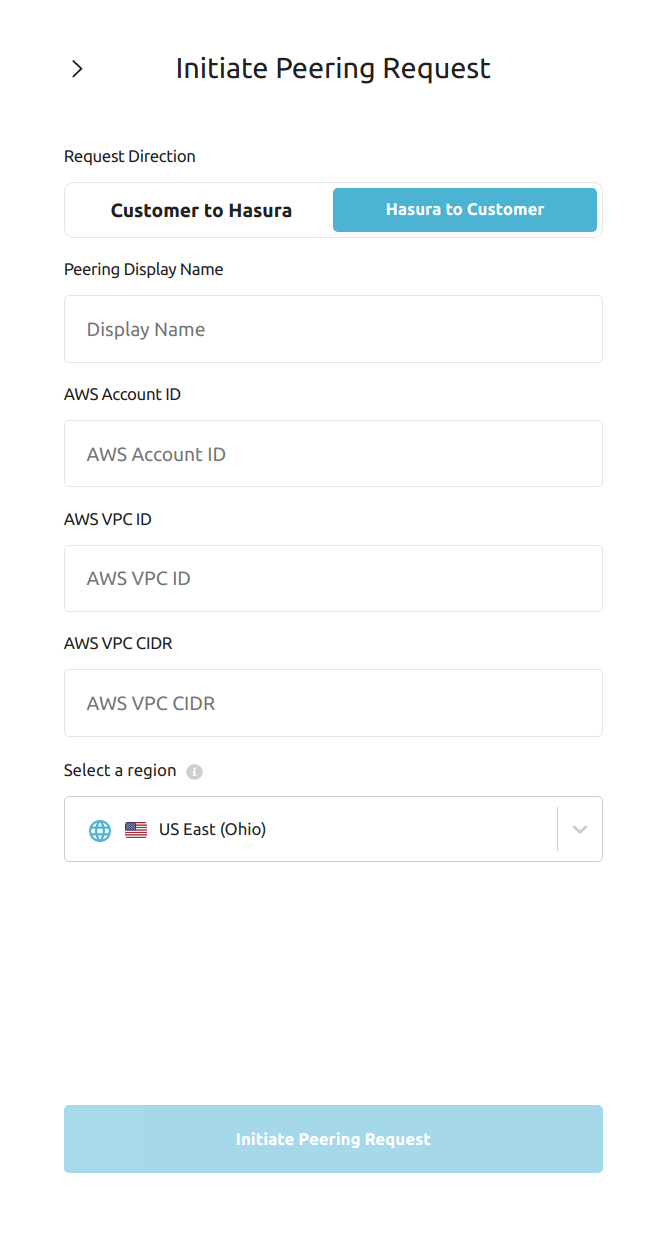
Task: Click the Request Direction label
Action: point(130,157)
